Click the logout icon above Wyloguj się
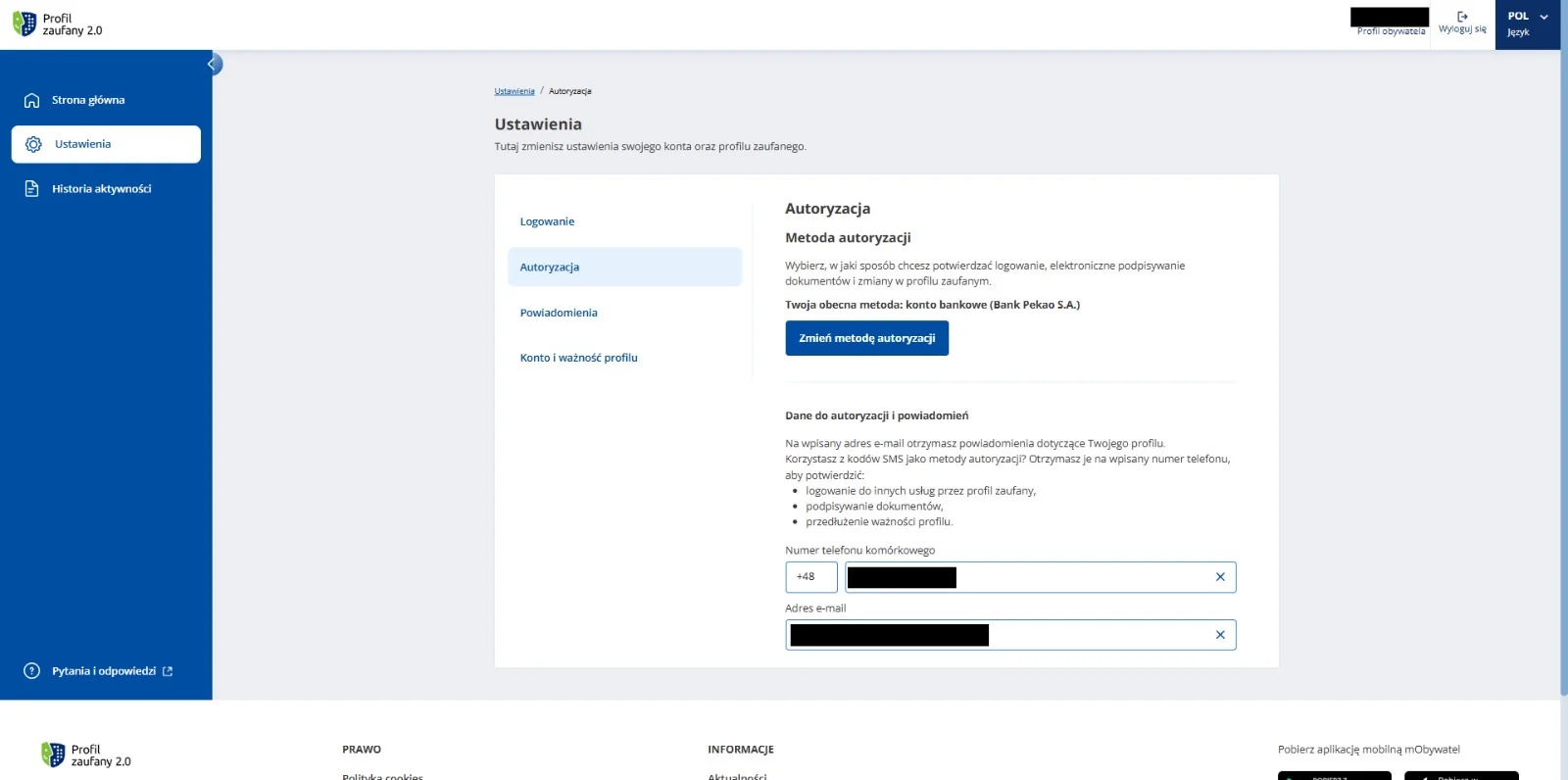1568x780 pixels. click(x=1462, y=17)
